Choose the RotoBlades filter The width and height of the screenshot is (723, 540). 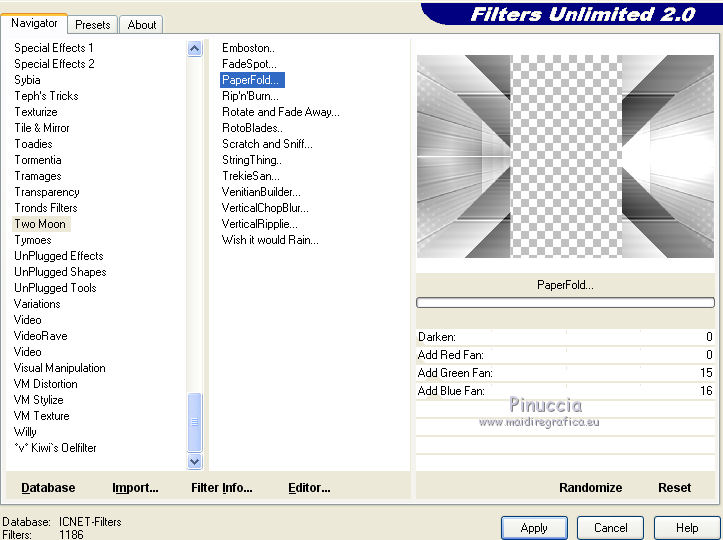click(252, 128)
